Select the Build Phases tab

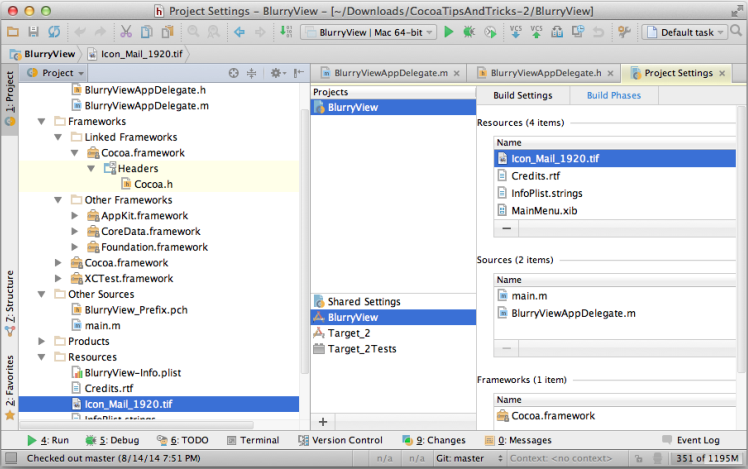coord(614,95)
